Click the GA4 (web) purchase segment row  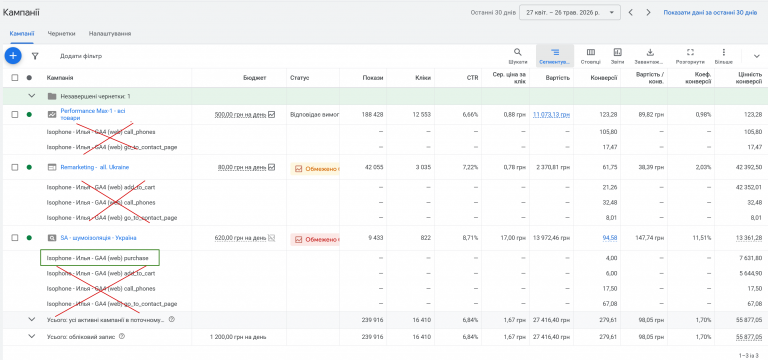tap(100, 258)
